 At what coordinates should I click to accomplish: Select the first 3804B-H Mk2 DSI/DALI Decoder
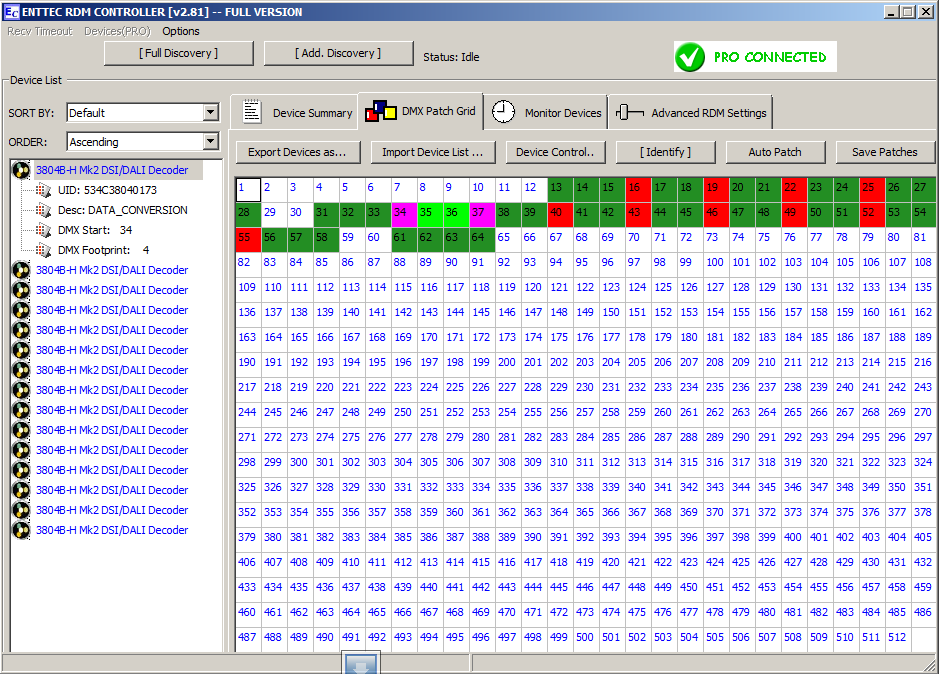point(112,170)
